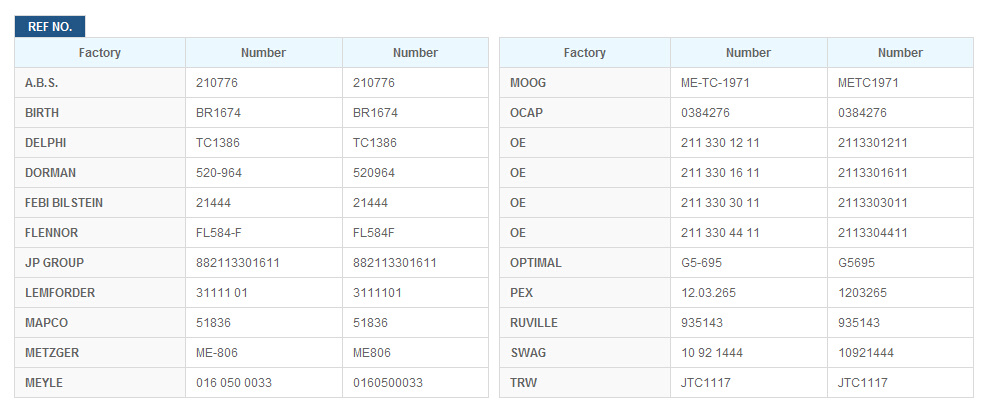Image resolution: width=983 pixels, height=407 pixels.
Task: Click FEBI BILSTEIN factory name
Action: [x=64, y=203]
